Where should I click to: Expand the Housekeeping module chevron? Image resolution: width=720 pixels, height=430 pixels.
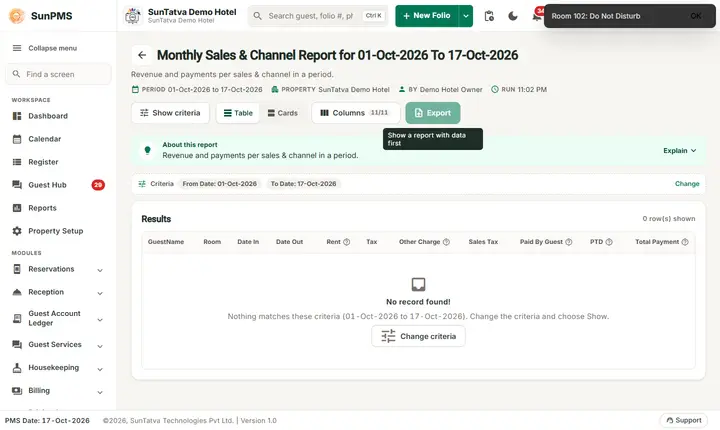100,369
